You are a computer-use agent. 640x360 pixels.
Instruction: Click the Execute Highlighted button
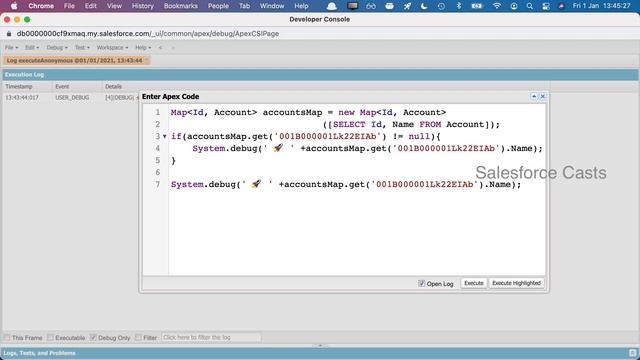(x=516, y=283)
